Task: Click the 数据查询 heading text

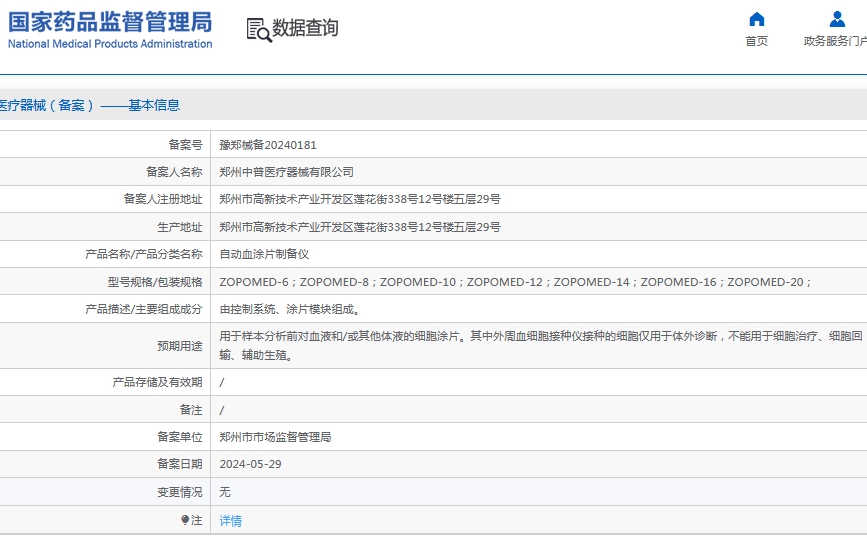Action: pyautogui.click(x=305, y=28)
